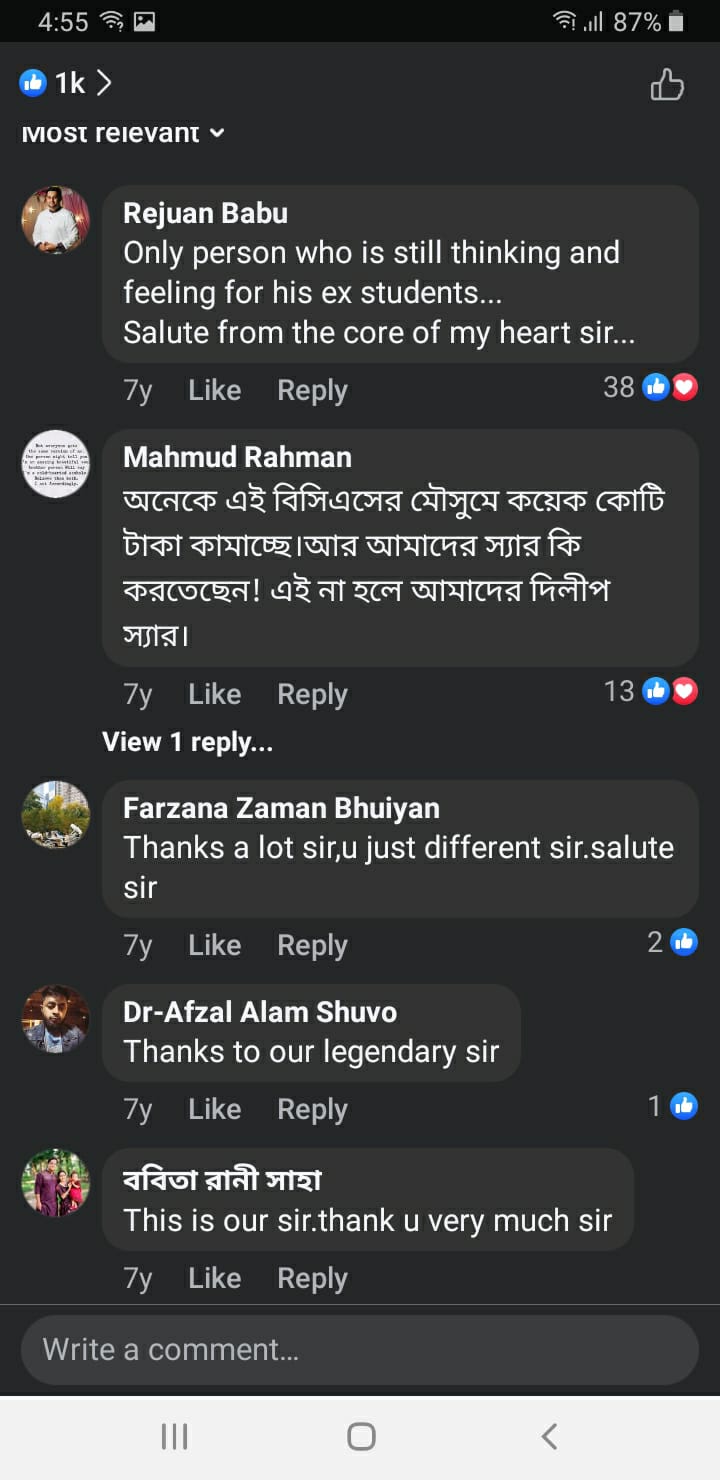This screenshot has height=1480, width=720.
Task: Like Dr-Afzal Alam Shuvo's comment
Action: click(x=214, y=1109)
